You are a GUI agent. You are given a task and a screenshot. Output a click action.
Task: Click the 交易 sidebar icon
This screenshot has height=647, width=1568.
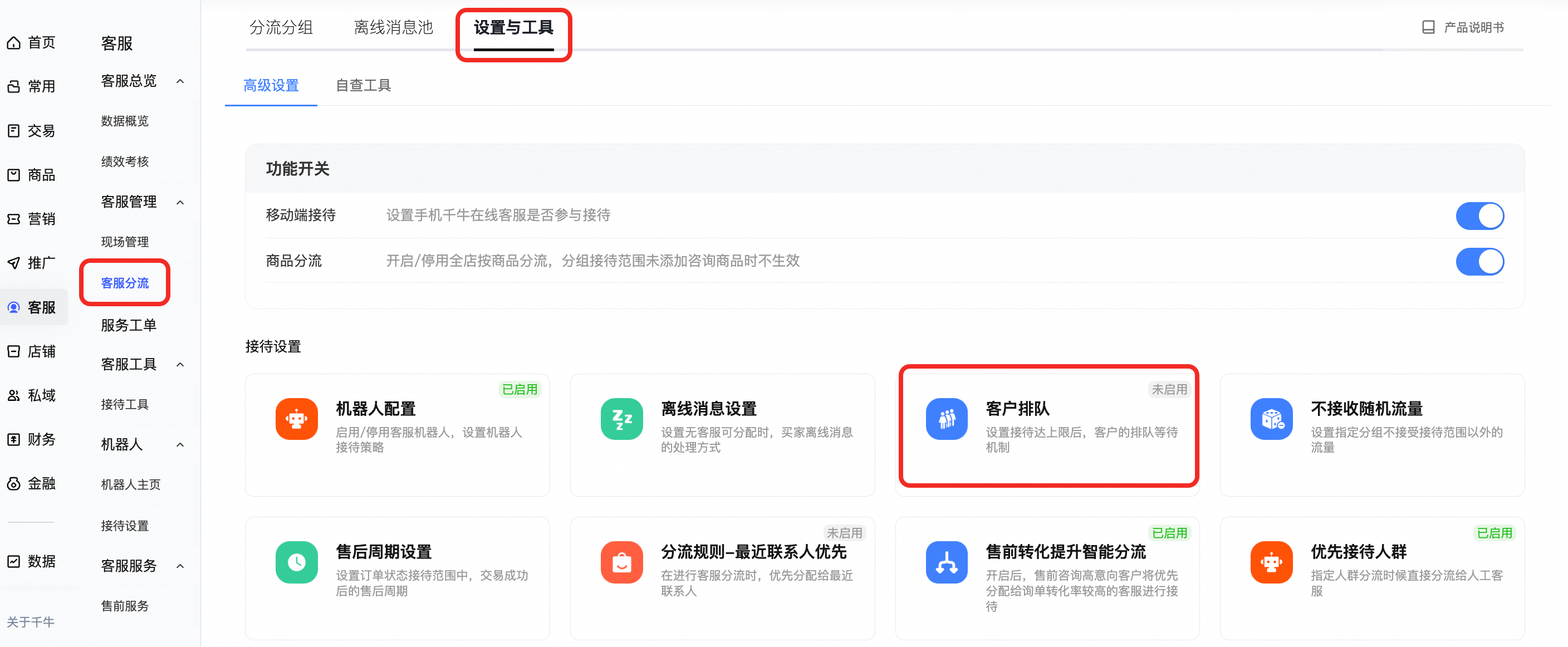(x=13, y=131)
